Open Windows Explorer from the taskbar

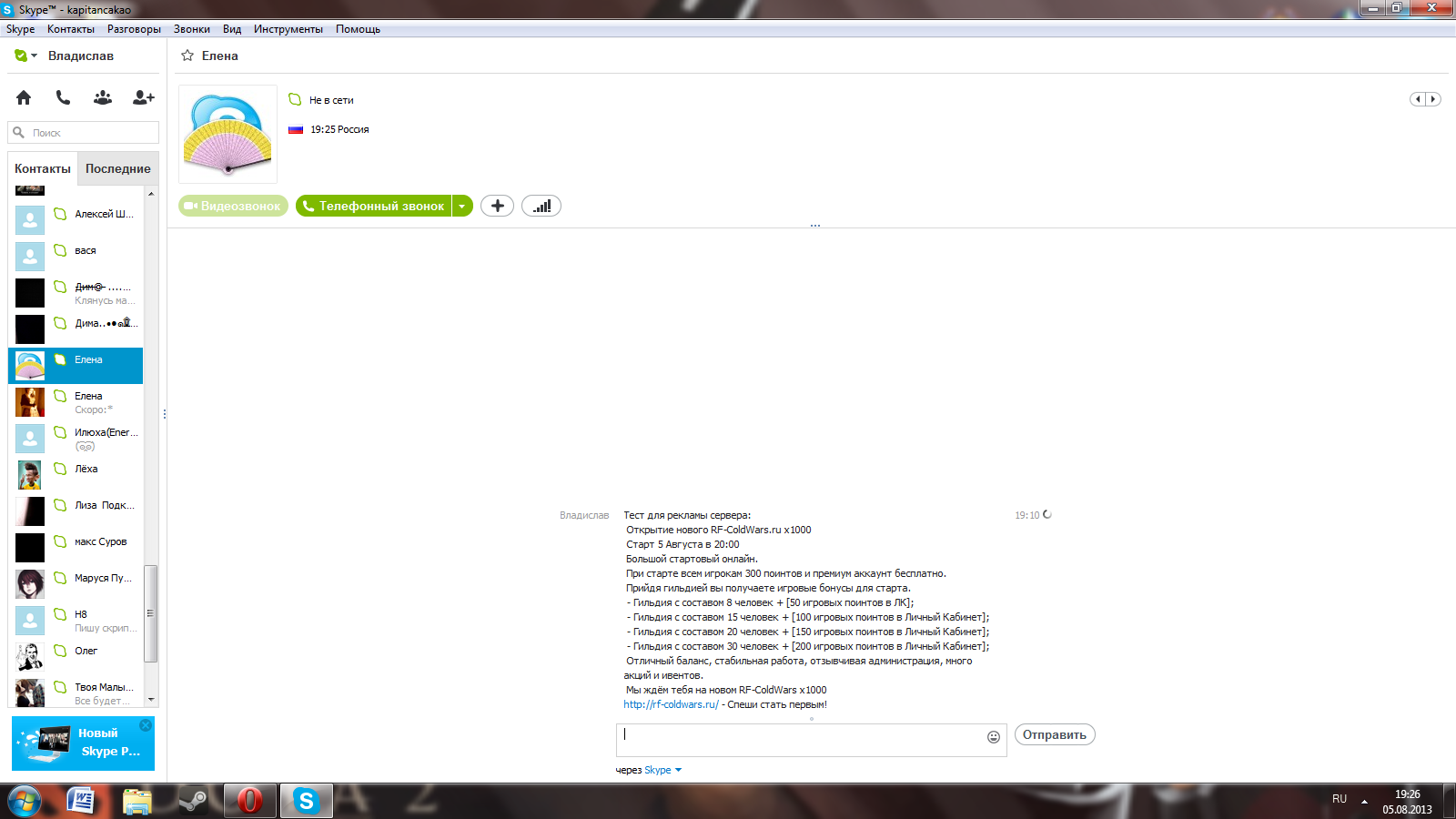click(x=137, y=801)
